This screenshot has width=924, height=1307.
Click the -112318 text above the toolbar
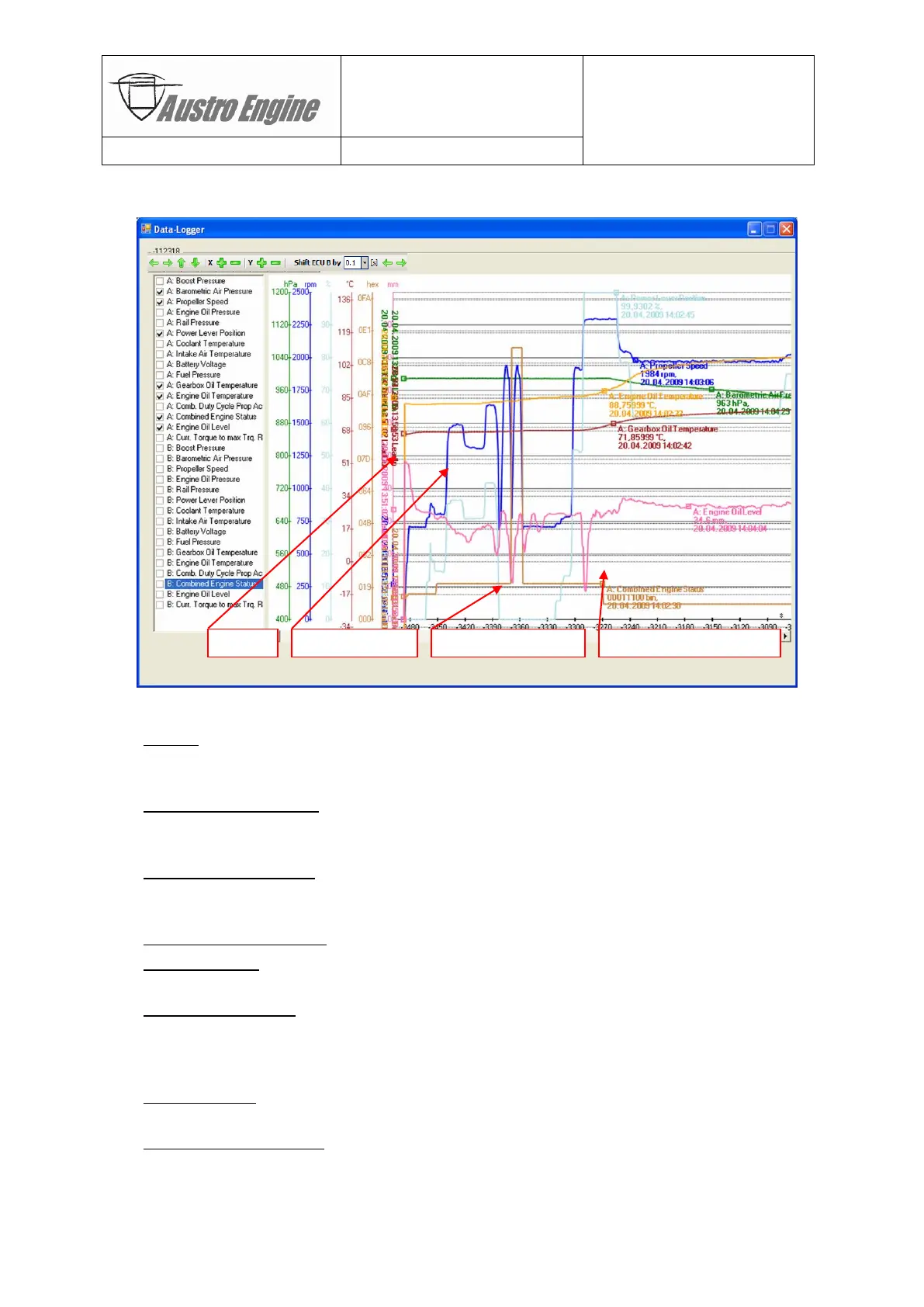[x=165, y=251]
